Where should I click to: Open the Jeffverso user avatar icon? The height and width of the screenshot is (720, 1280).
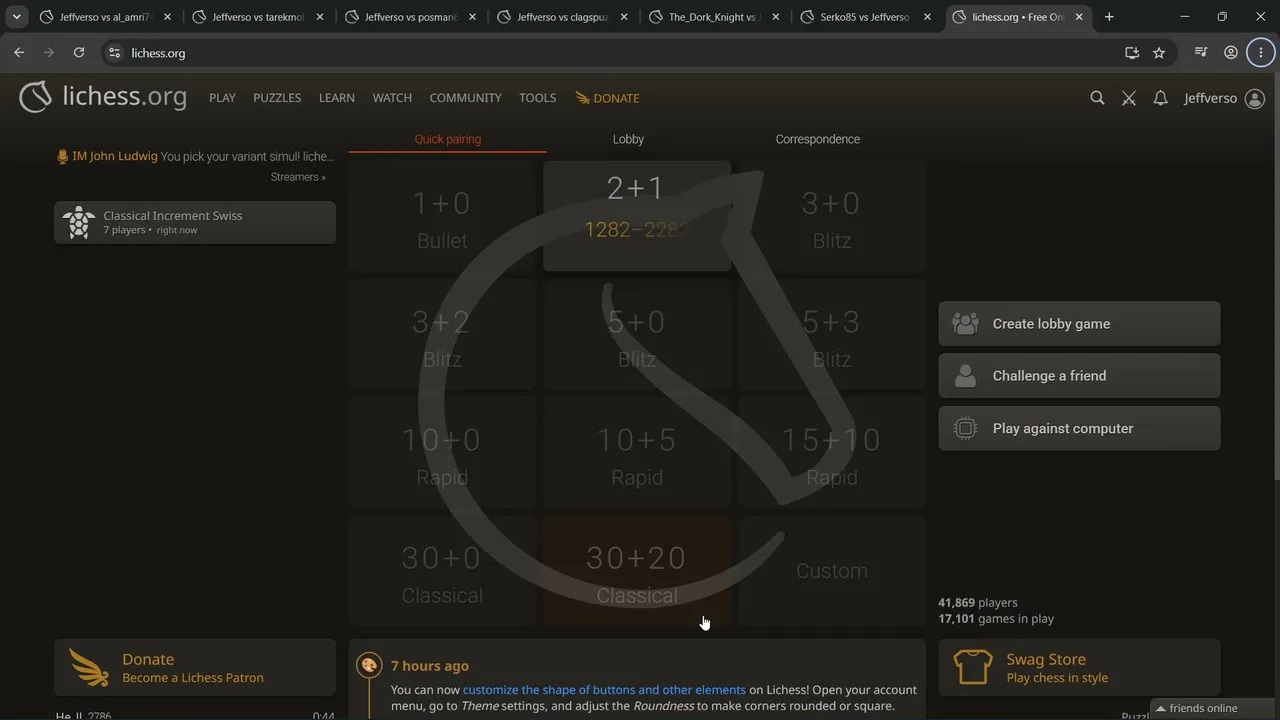pyautogui.click(x=1255, y=98)
